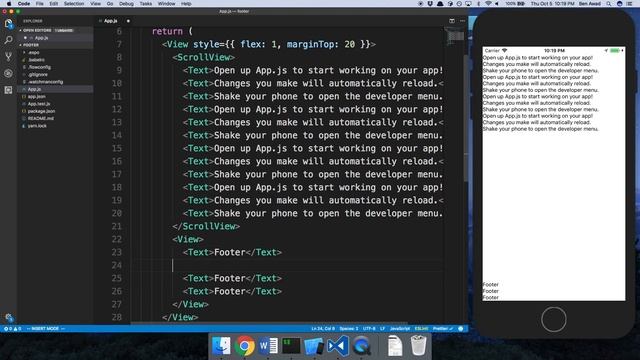This screenshot has width=640, height=360.
Task: Click the unsaved dot on App.js tab
Action: tap(128, 21)
